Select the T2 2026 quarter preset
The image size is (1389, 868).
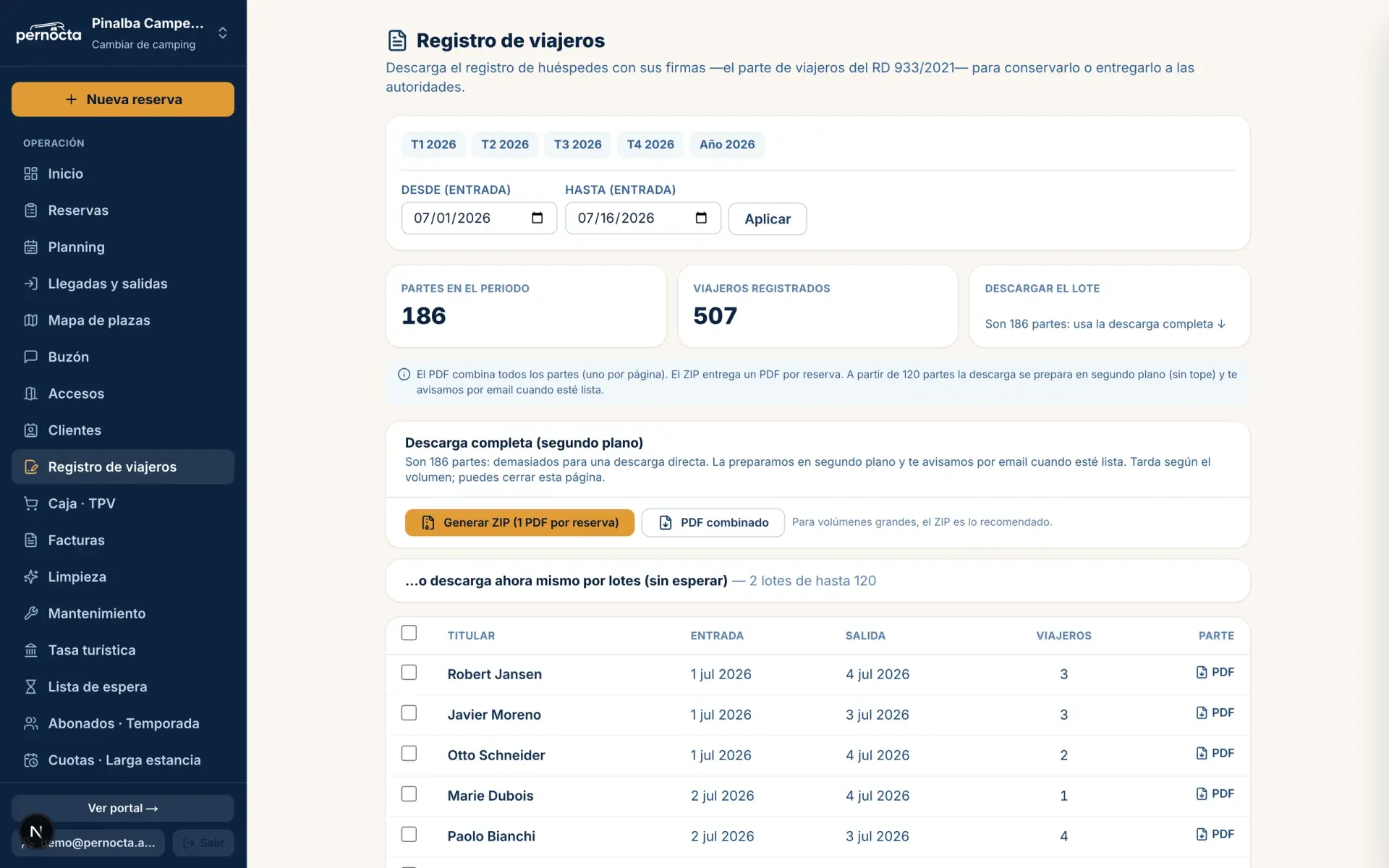pos(505,145)
